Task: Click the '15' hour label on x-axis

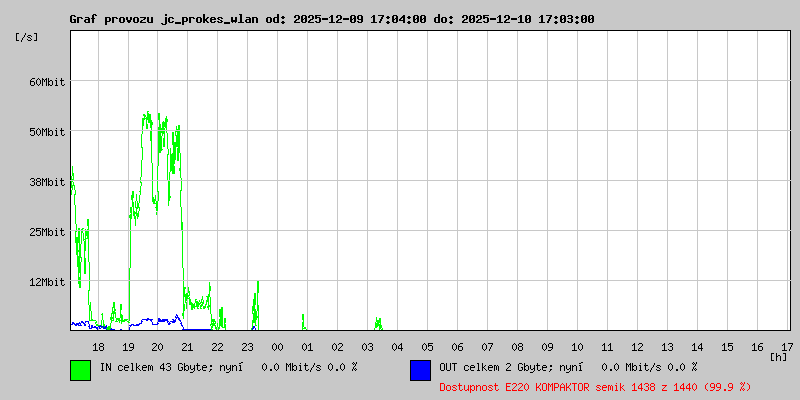Action: [727, 347]
